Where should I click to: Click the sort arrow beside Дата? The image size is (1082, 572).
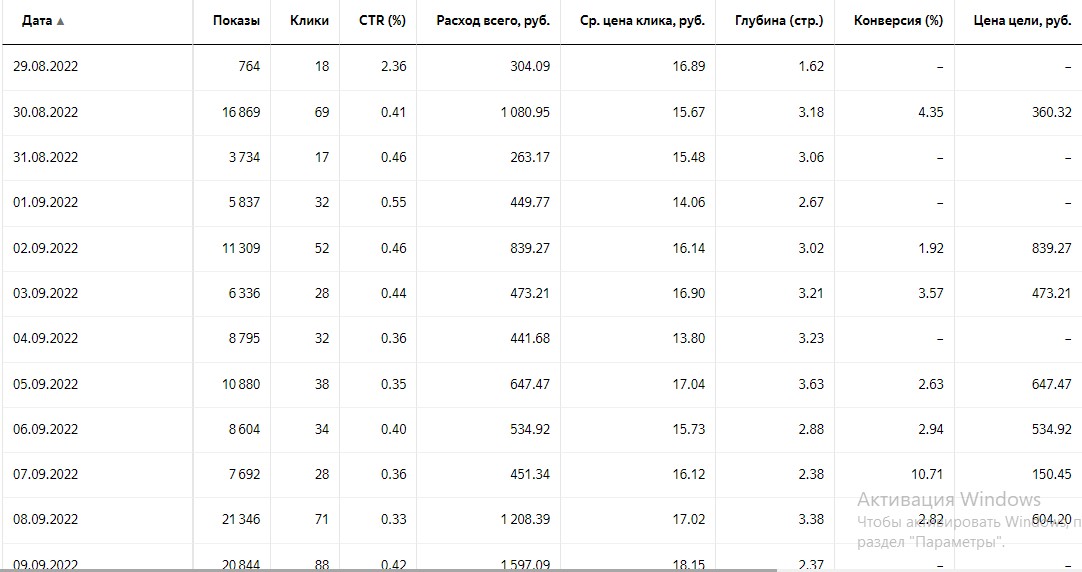(x=61, y=21)
